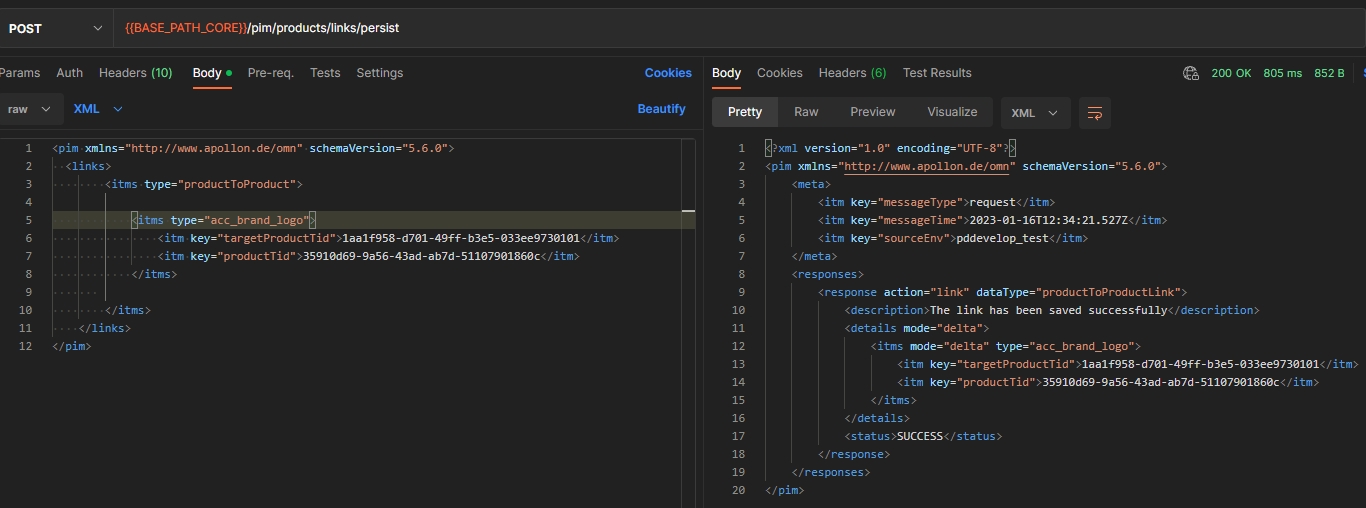
Task: Open the response XML format dropdown
Action: pos(1035,113)
